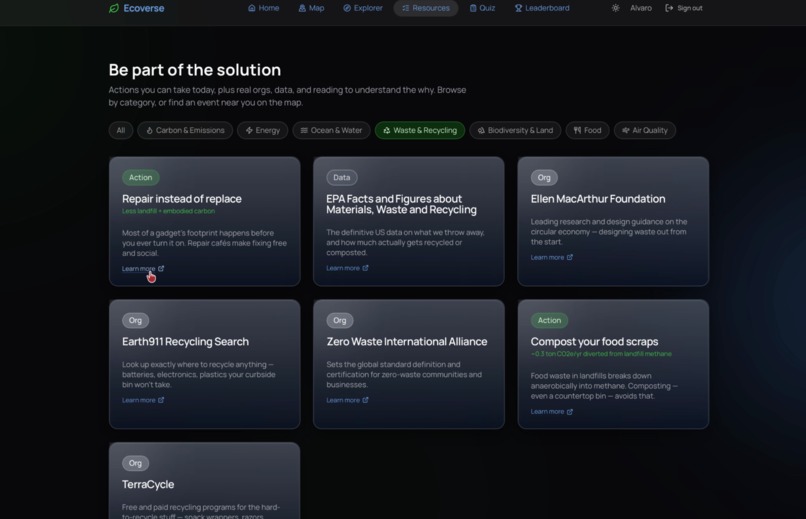Click 'Zero Waste International Alliance' title

click(407, 342)
